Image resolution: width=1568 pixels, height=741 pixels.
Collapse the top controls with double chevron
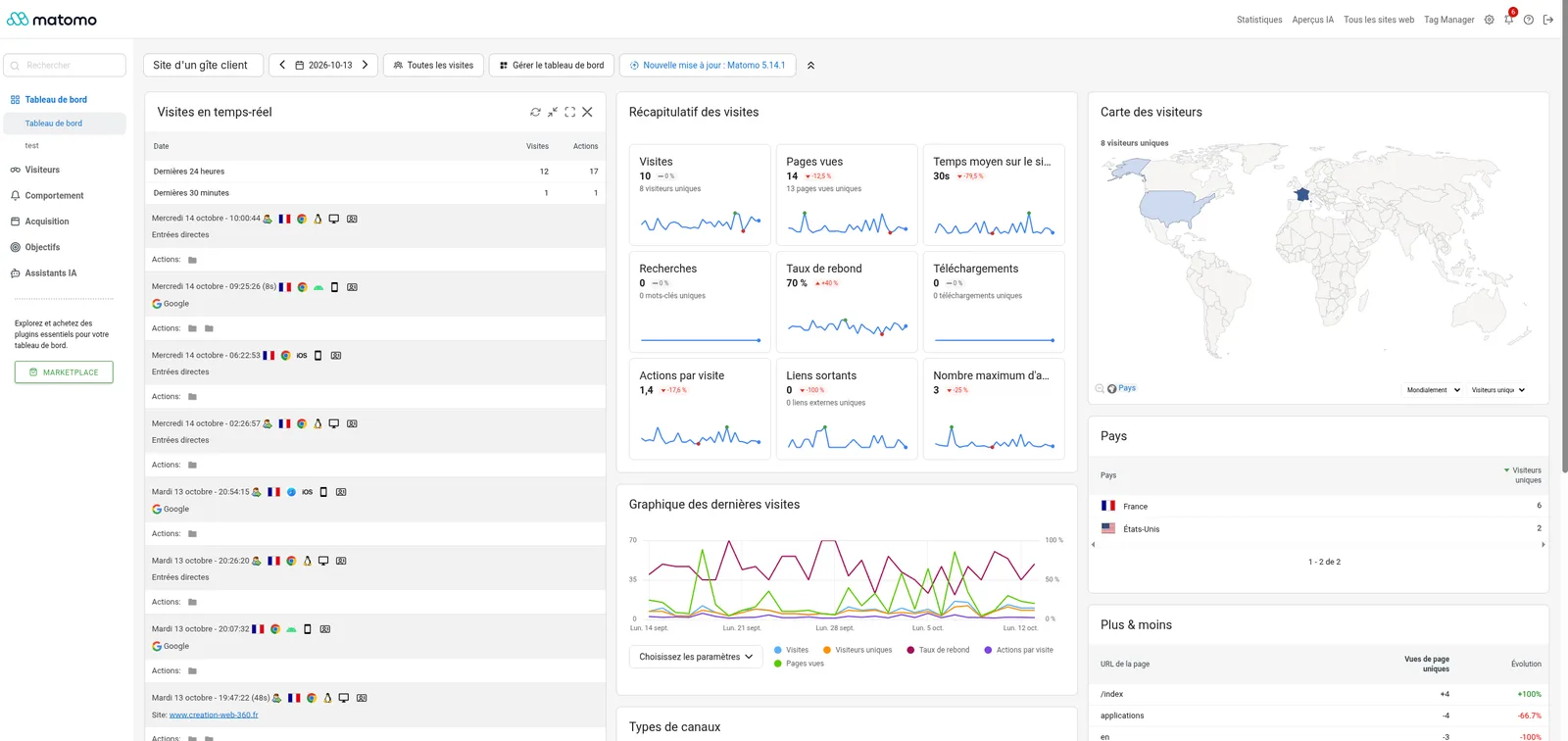click(x=810, y=66)
